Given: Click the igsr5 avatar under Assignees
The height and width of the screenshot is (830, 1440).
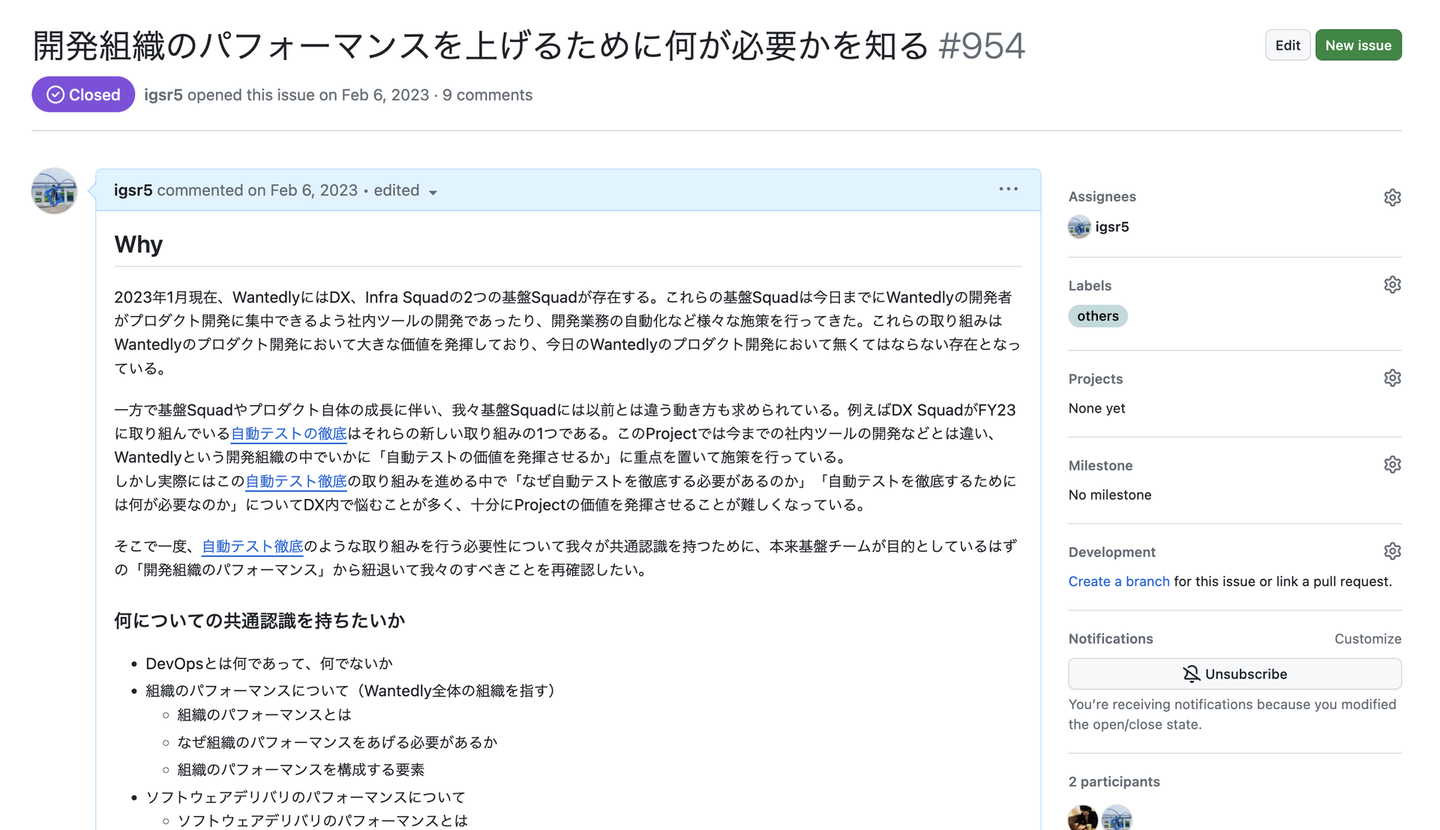Looking at the screenshot, I should pyautogui.click(x=1079, y=227).
